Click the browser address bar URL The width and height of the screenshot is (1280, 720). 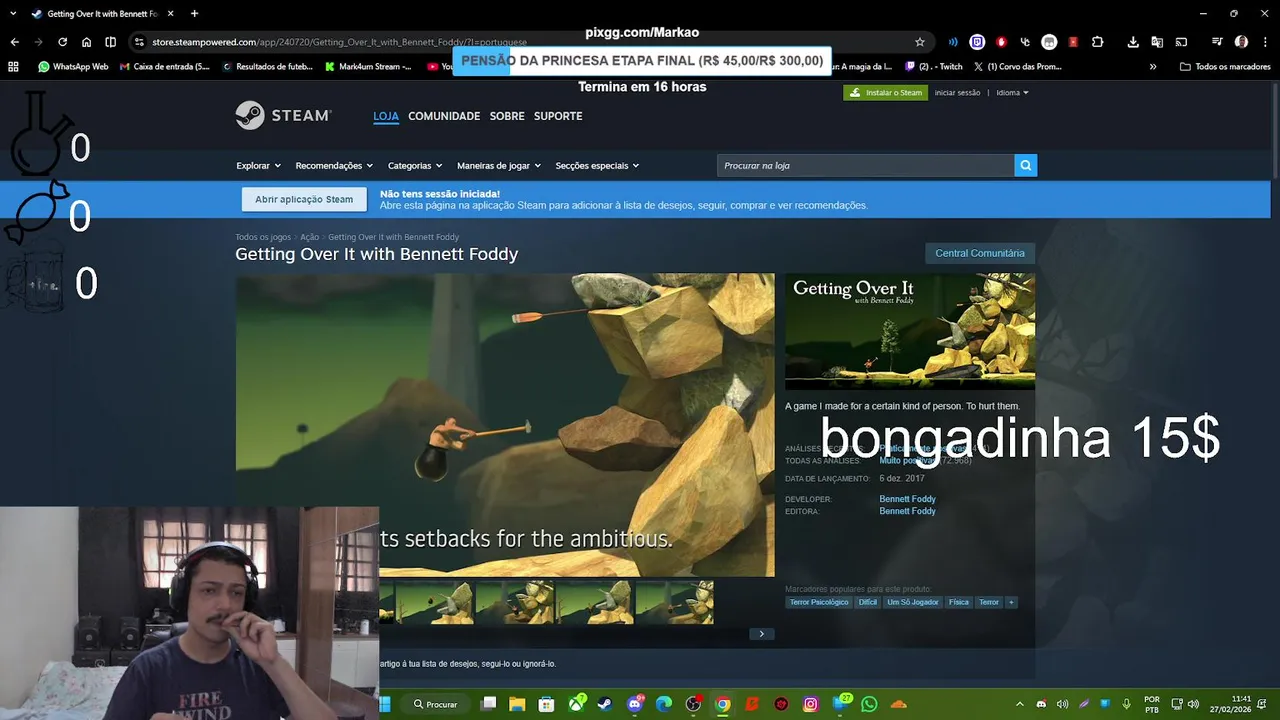pyautogui.click(x=340, y=42)
